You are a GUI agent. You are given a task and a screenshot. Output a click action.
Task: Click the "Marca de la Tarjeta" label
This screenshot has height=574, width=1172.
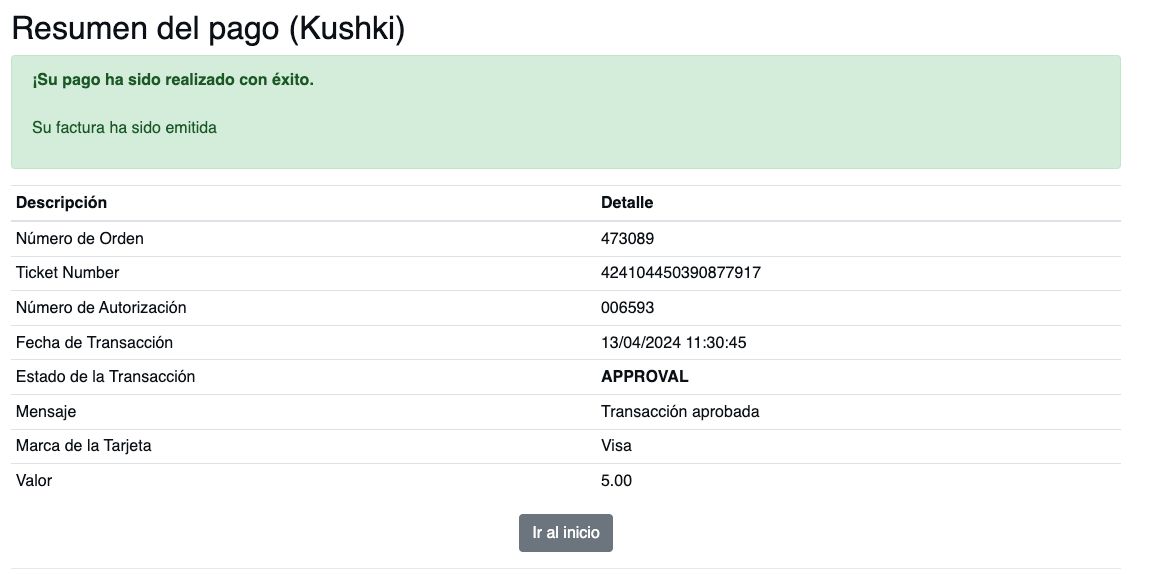83,446
